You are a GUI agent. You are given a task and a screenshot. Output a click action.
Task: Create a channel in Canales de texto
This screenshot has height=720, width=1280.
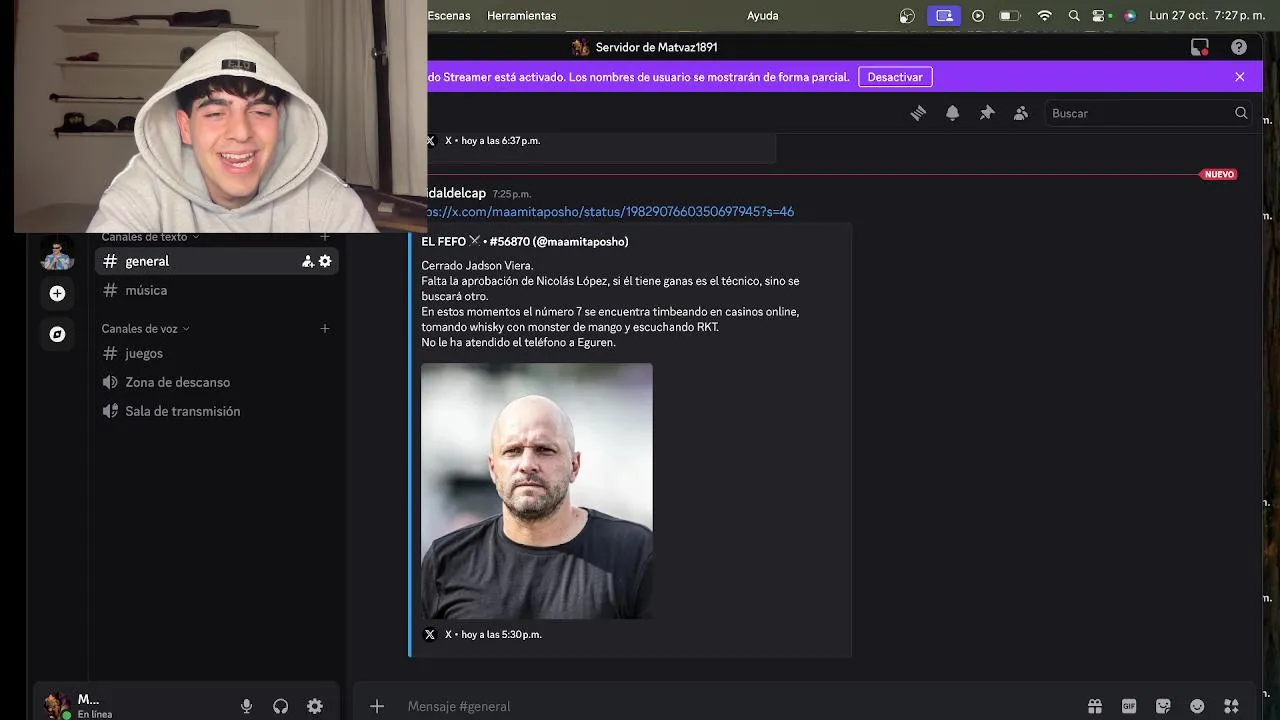[x=325, y=237]
